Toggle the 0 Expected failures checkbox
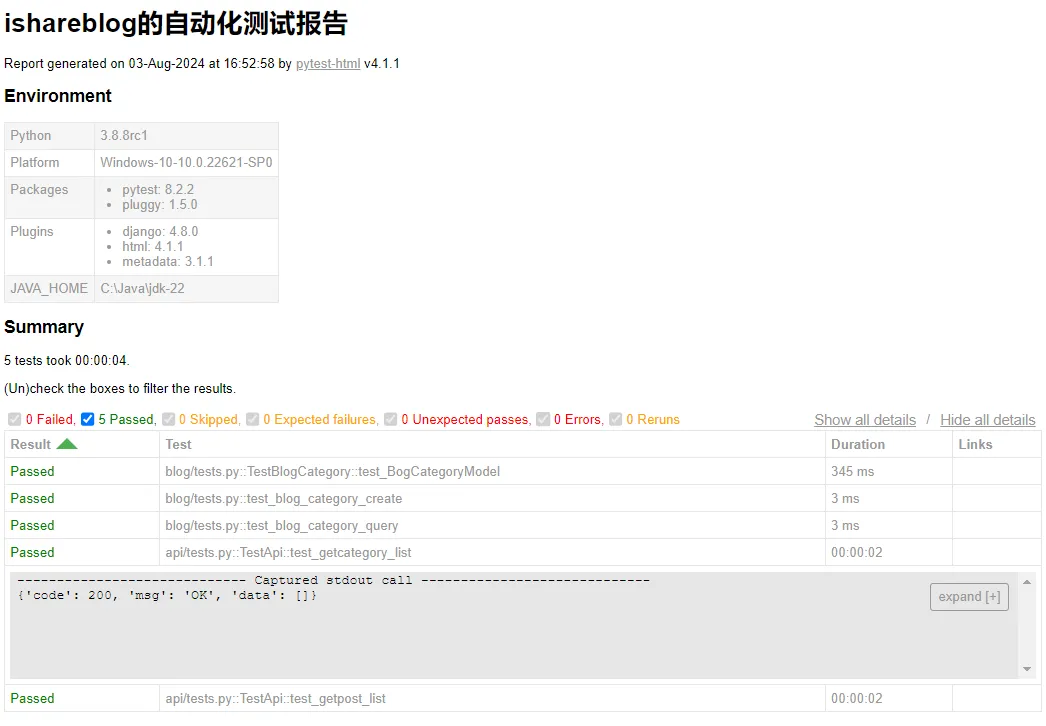This screenshot has height=726, width=1046. (x=253, y=420)
